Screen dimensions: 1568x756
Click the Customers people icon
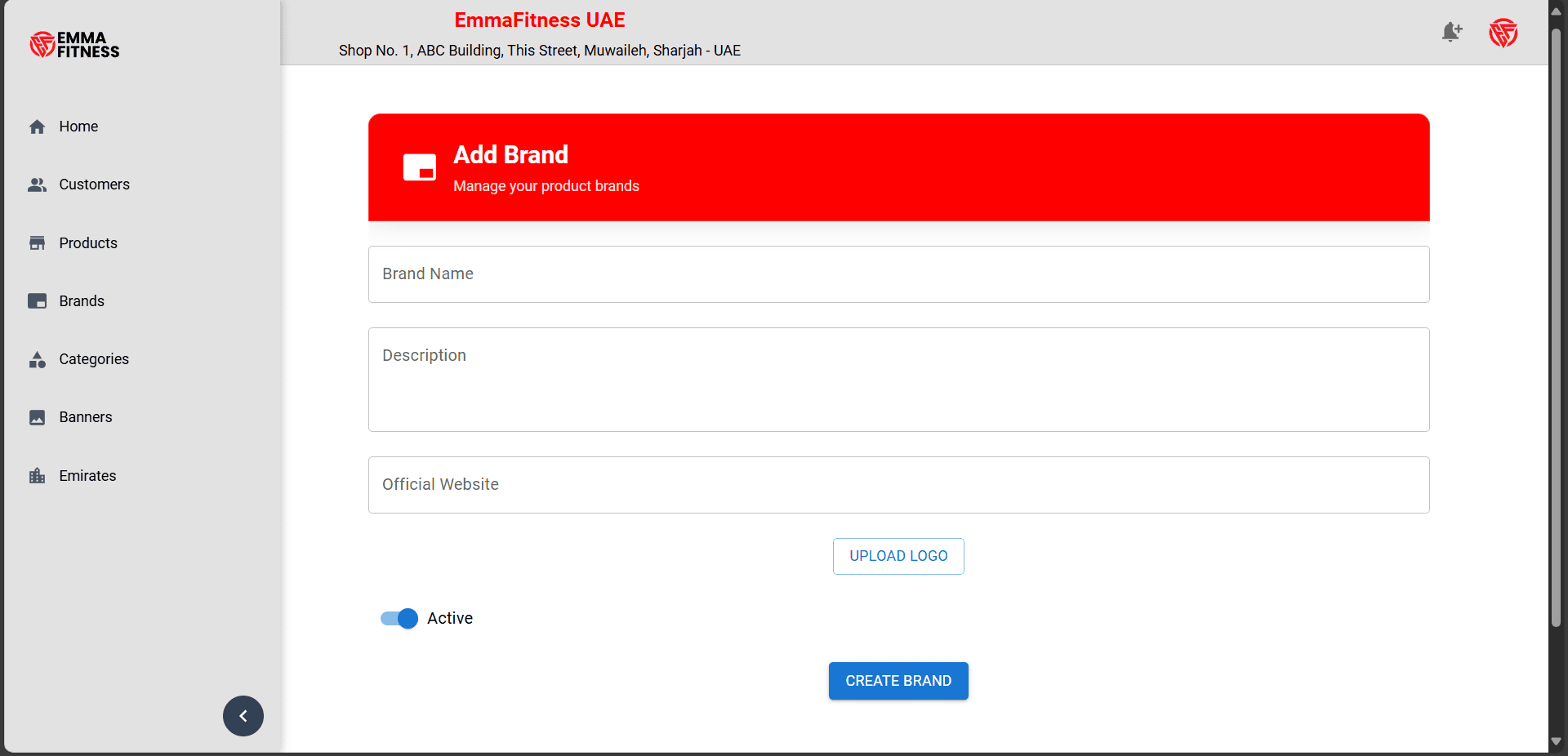[37, 185]
